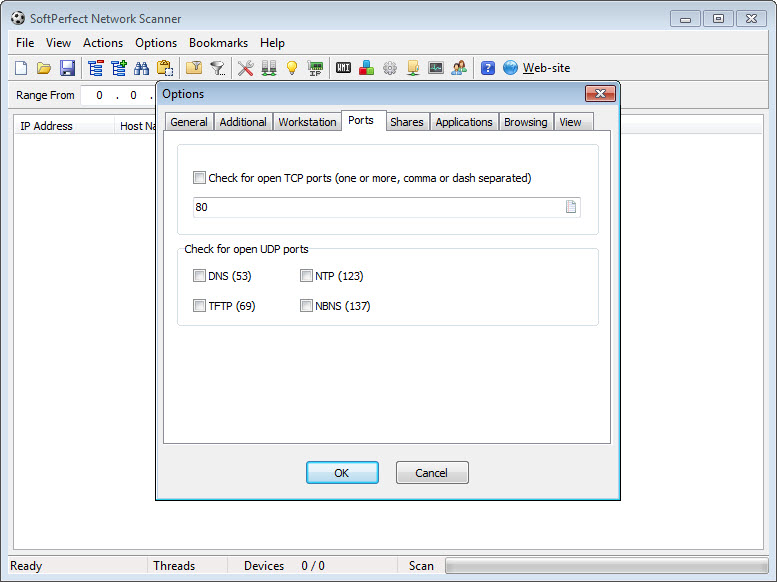This screenshot has width=777, height=582.
Task: Click the second octet of Range From
Action: tap(133, 95)
